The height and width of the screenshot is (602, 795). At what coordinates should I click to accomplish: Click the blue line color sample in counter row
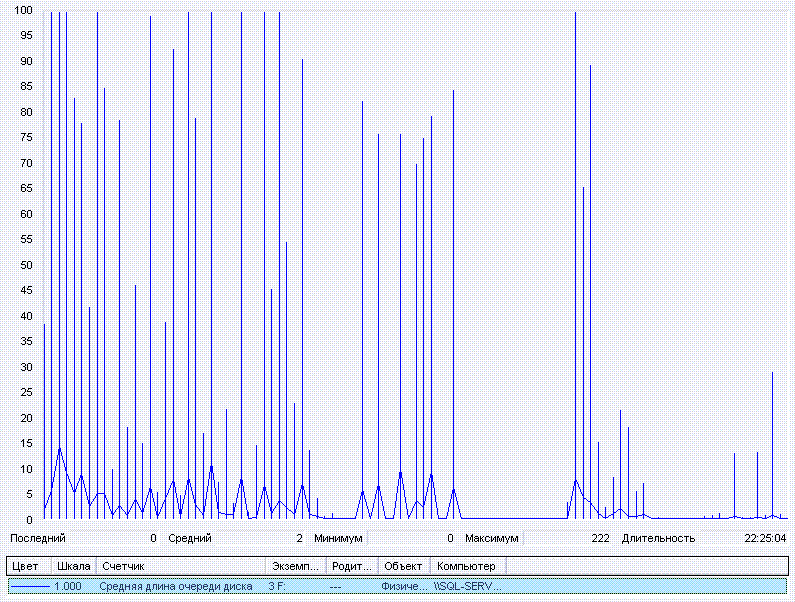28,587
